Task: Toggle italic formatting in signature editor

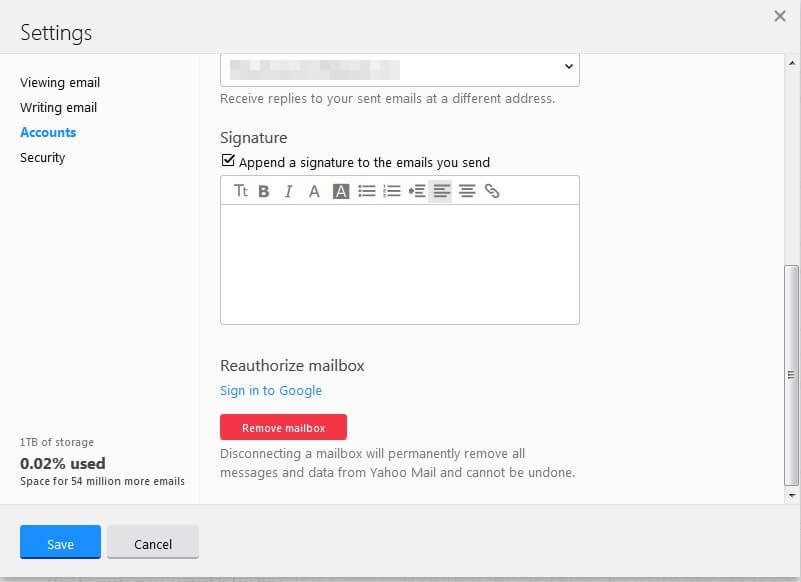Action: pos(289,191)
